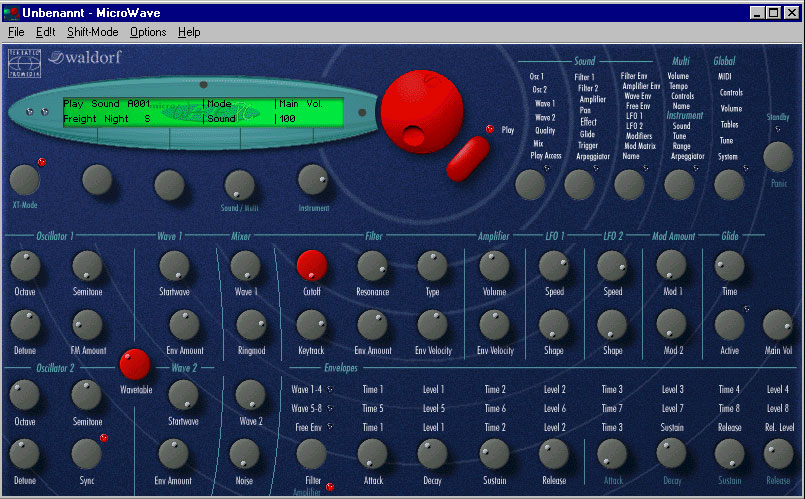Click the Glide Active knob
The width and height of the screenshot is (805, 499).
click(729, 325)
